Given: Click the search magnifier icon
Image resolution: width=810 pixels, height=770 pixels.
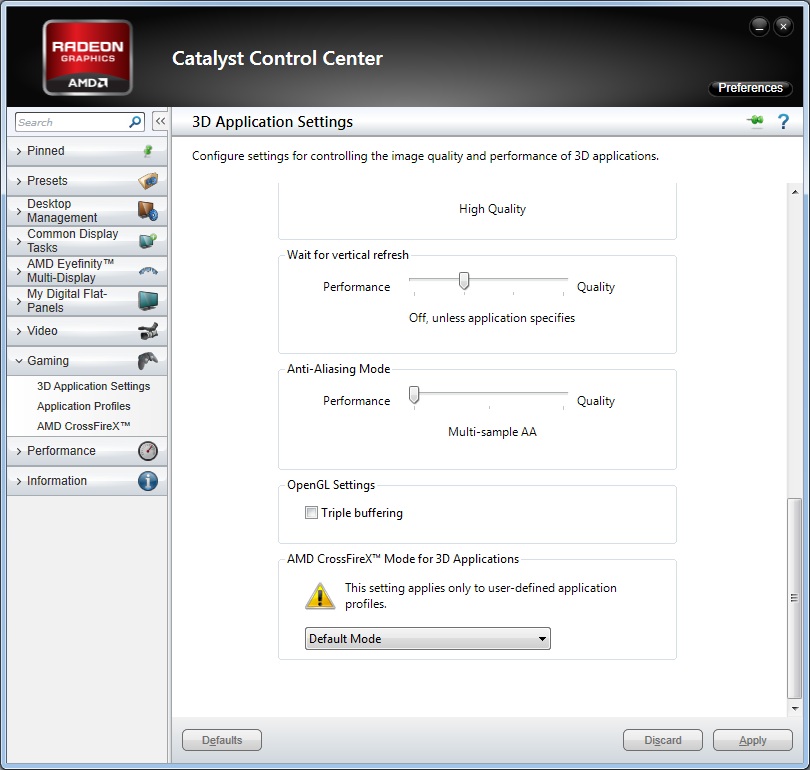Looking at the screenshot, I should click(135, 122).
